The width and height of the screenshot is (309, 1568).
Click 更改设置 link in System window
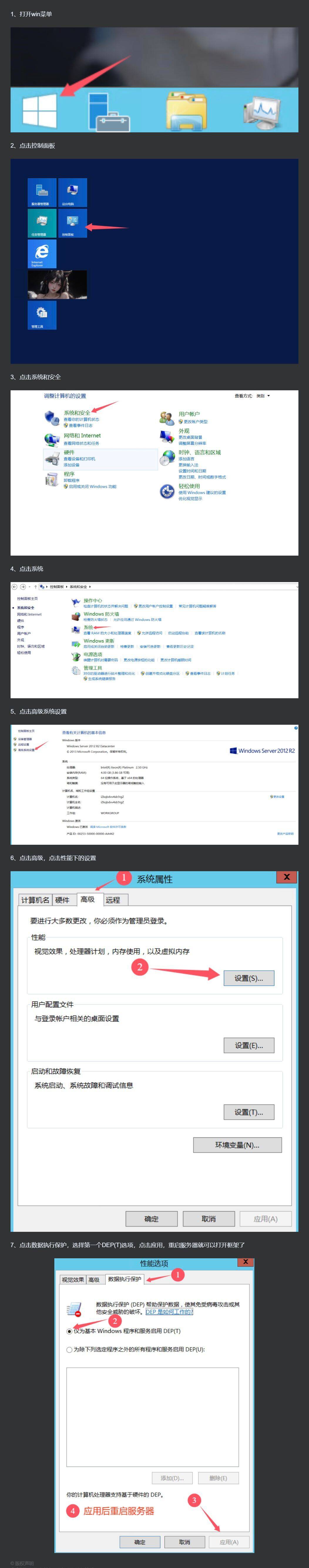click(x=278, y=796)
